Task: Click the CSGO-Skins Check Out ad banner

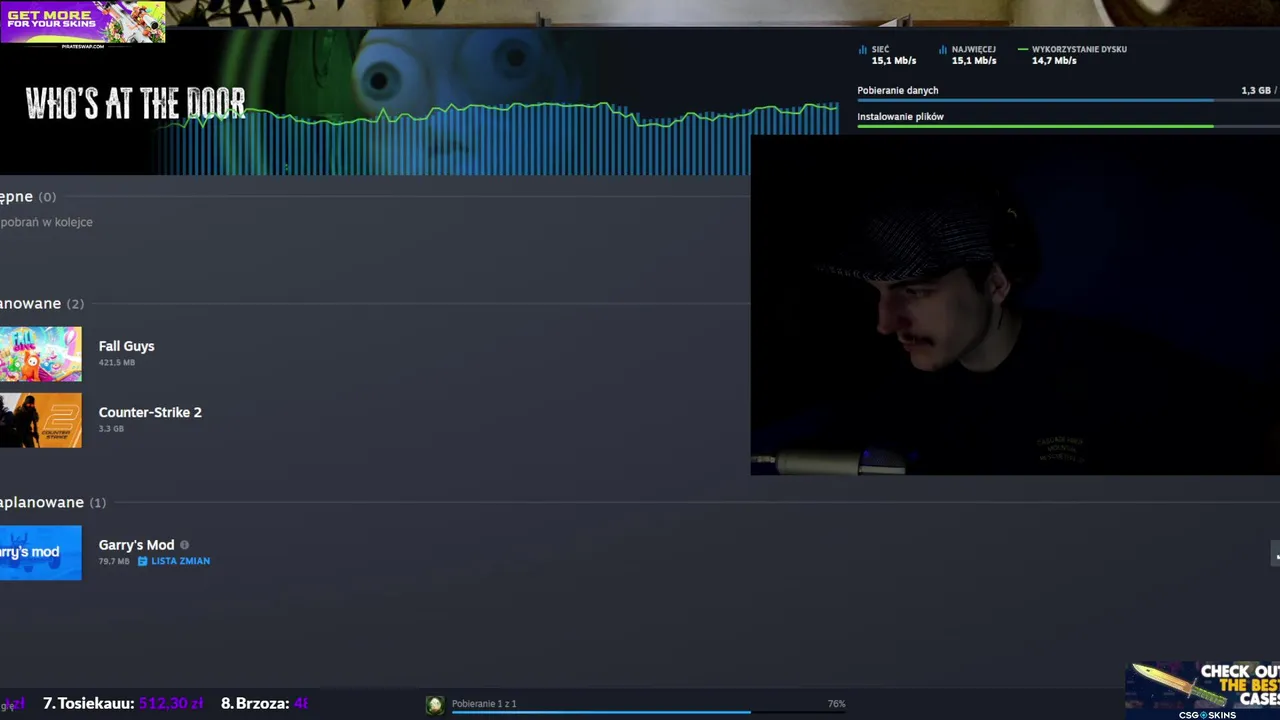Action: (x=1202, y=690)
